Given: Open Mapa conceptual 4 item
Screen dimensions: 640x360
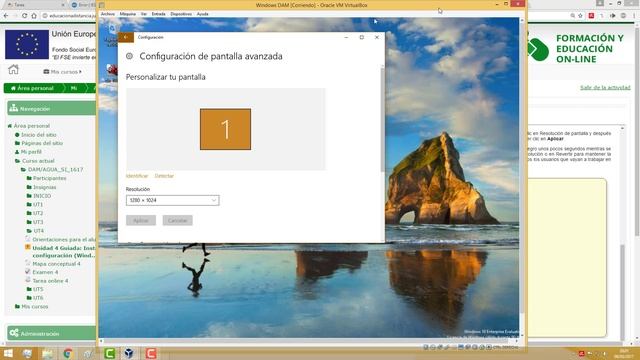Looking at the screenshot, I should pyautogui.click(x=56, y=264).
